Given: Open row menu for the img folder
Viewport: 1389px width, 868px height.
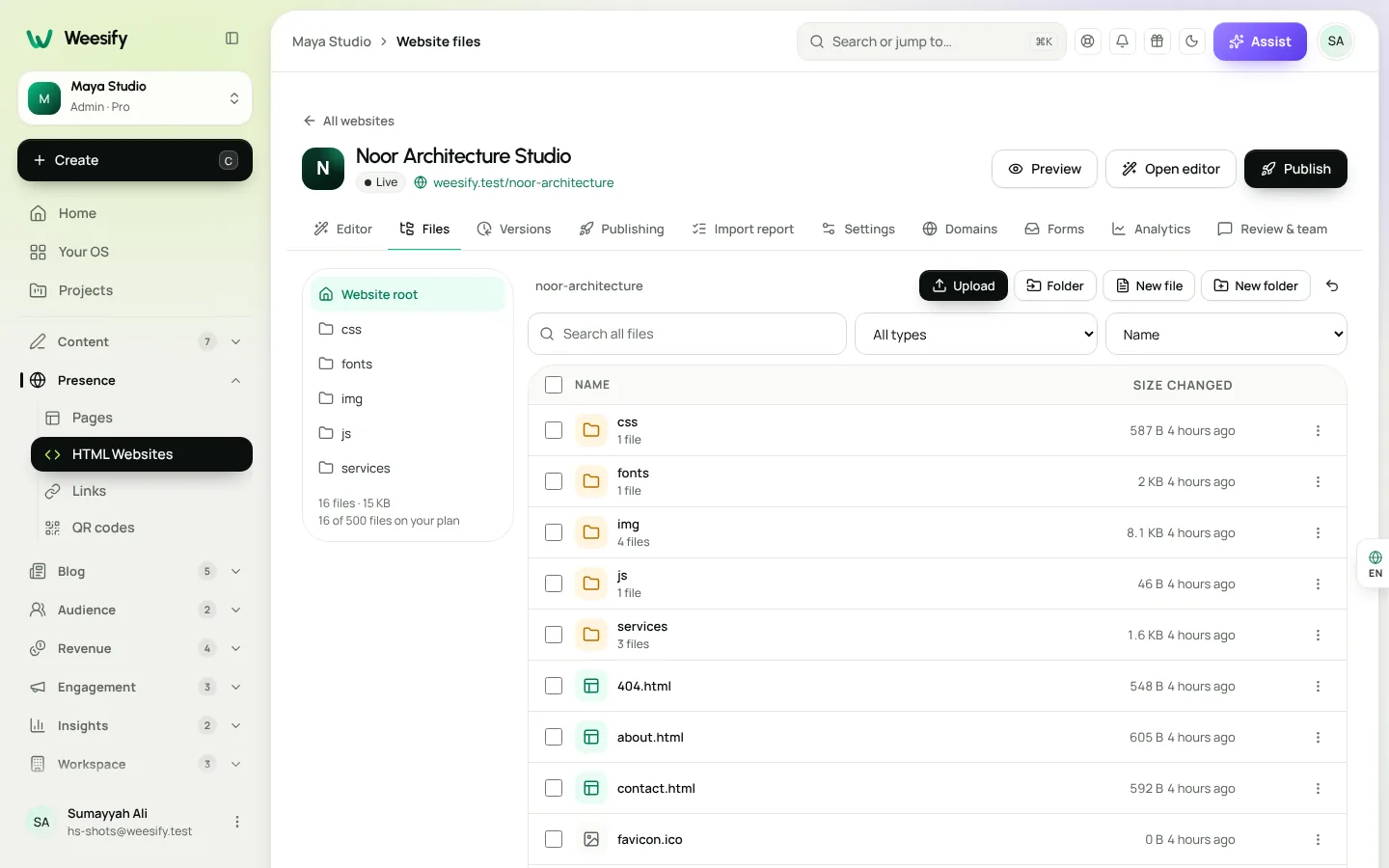Looking at the screenshot, I should pos(1318,533).
